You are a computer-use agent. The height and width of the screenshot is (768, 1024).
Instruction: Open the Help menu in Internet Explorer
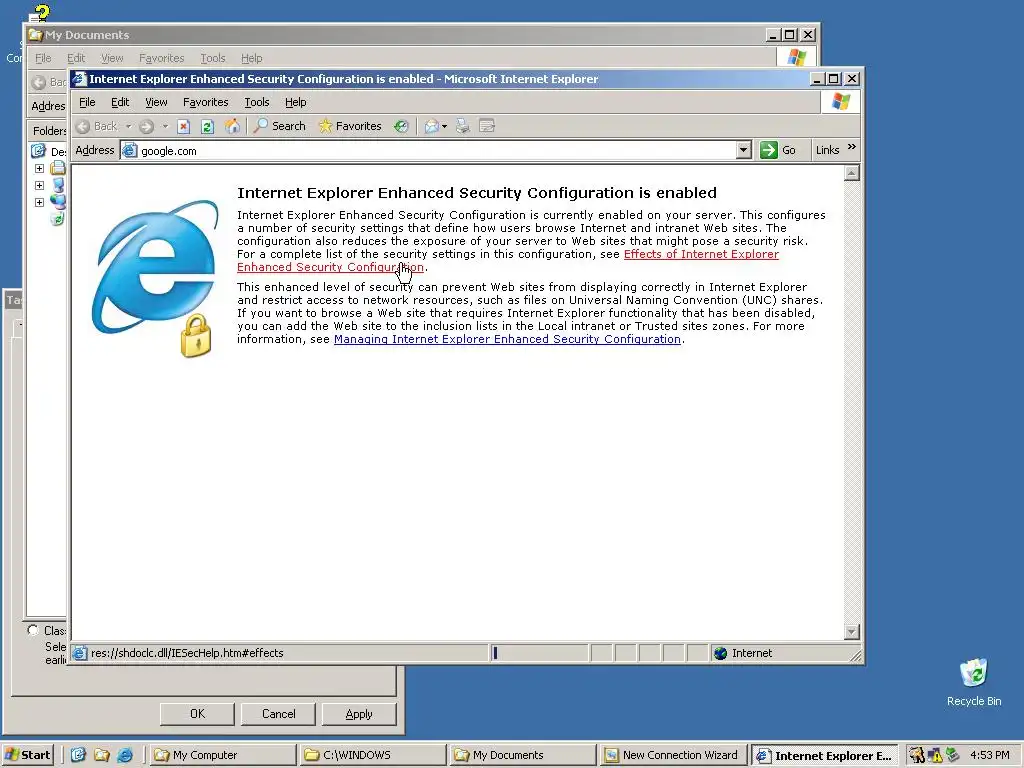(x=295, y=102)
